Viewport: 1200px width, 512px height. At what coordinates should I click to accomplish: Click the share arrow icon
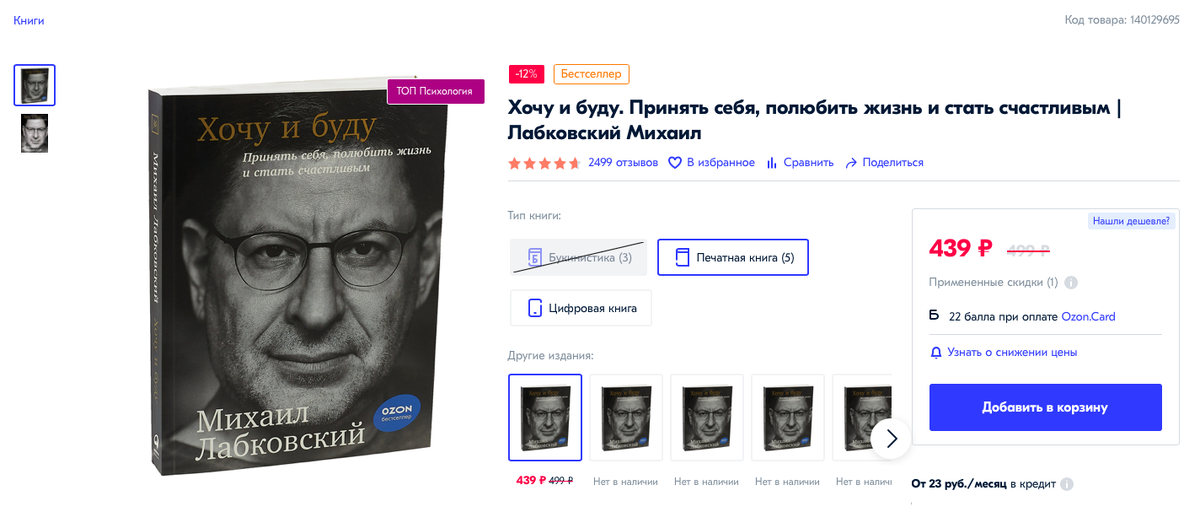[x=851, y=162]
